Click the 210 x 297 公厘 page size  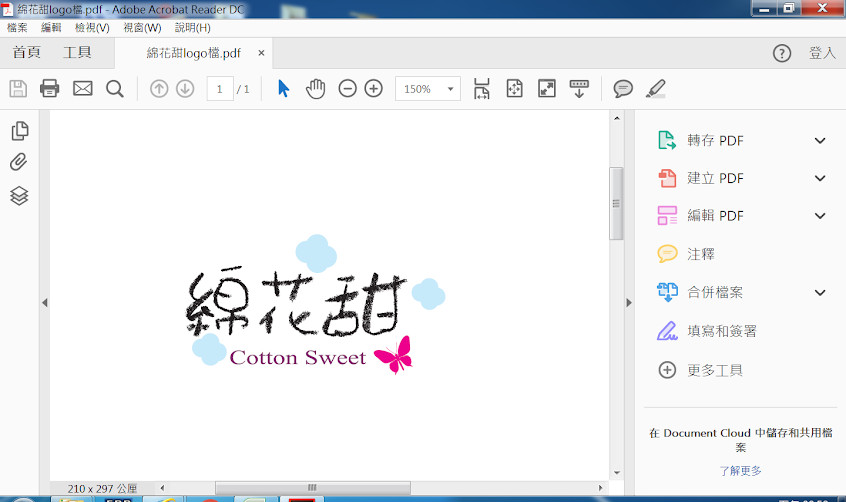coord(102,489)
